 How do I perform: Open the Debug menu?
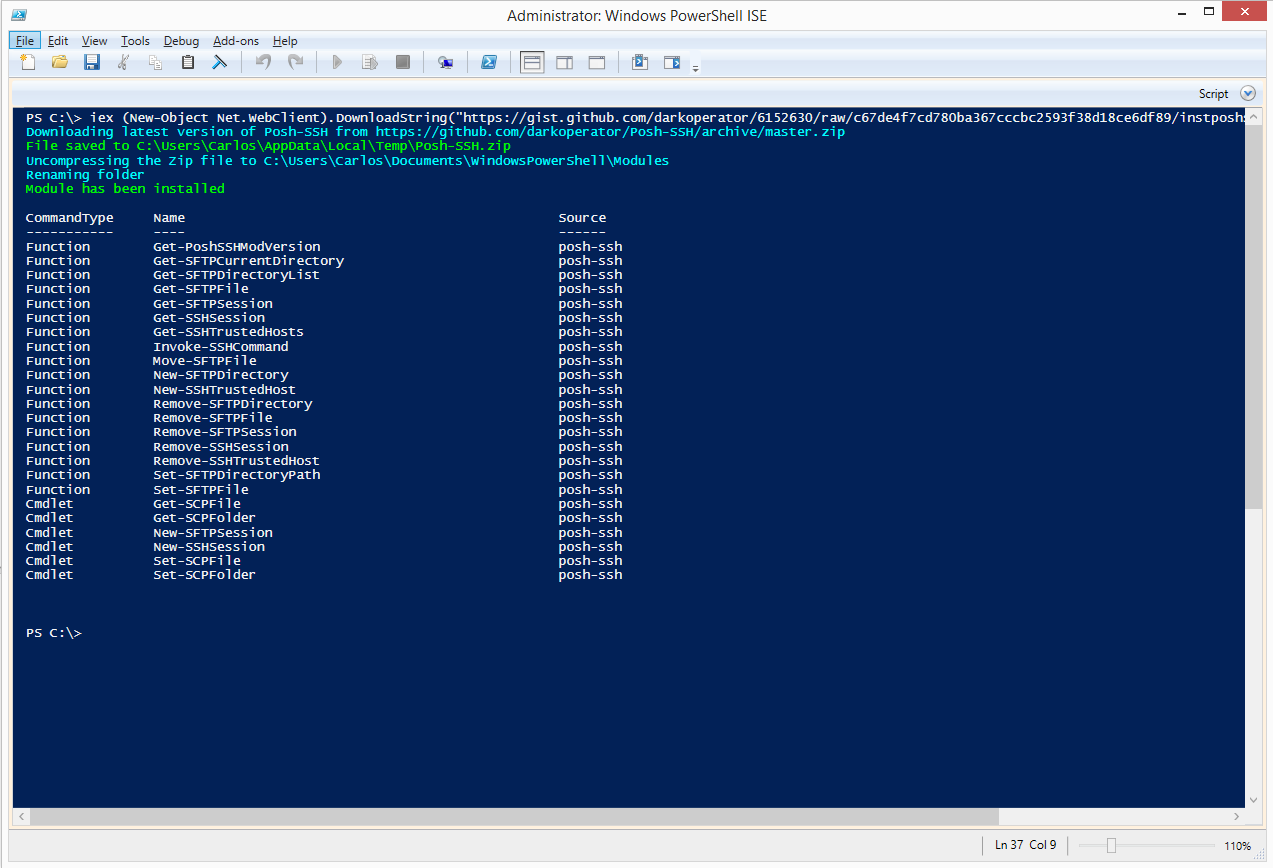[181, 41]
